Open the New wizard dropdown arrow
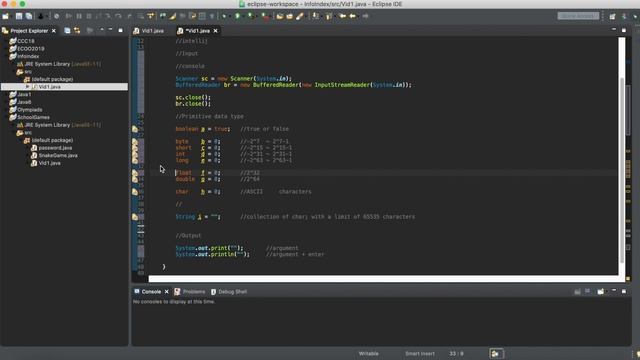This screenshot has width=640, height=360. coord(11,16)
